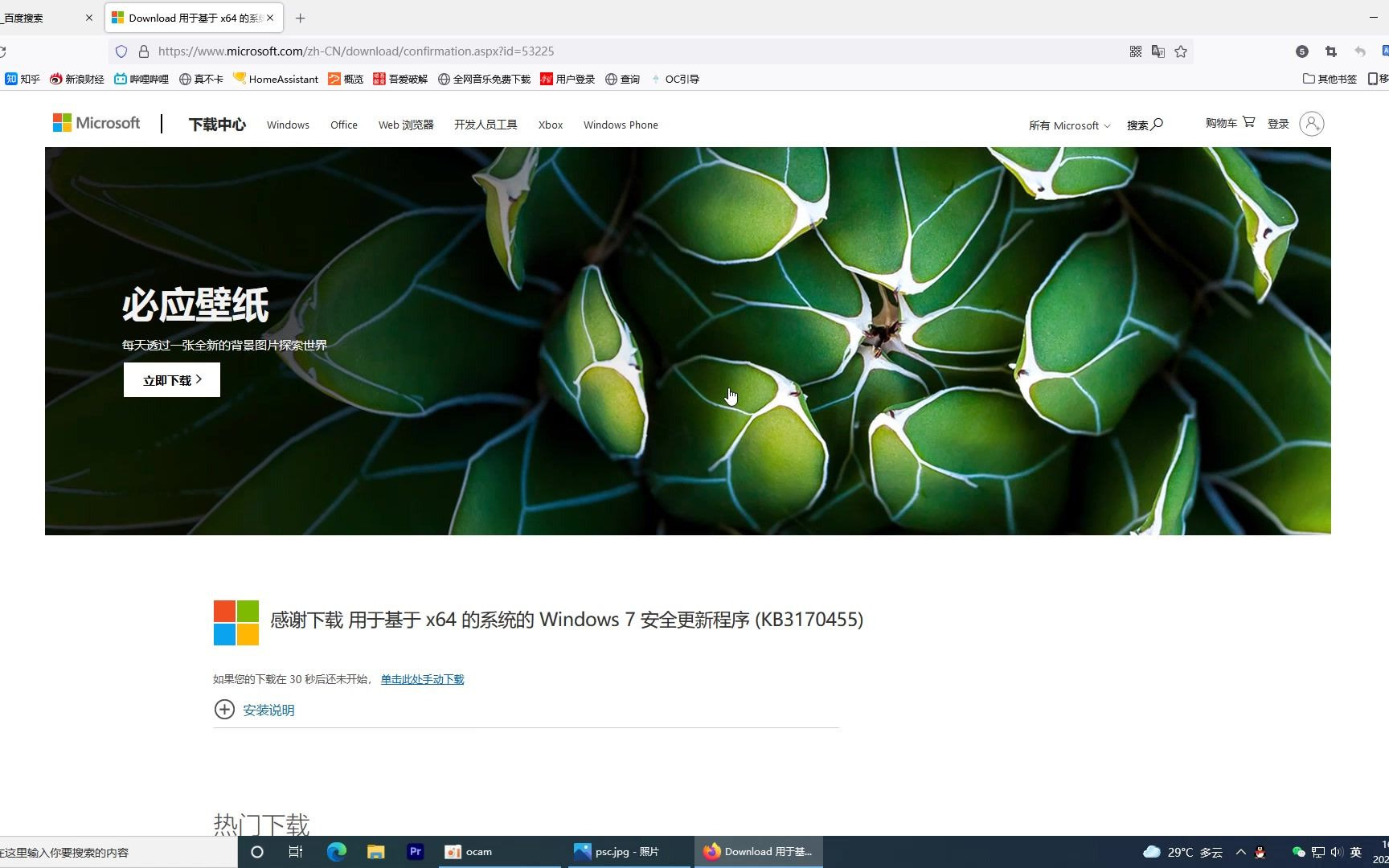Open the 吾爱破解 bookmark
This screenshot has width=1389, height=868.
pos(400,79)
